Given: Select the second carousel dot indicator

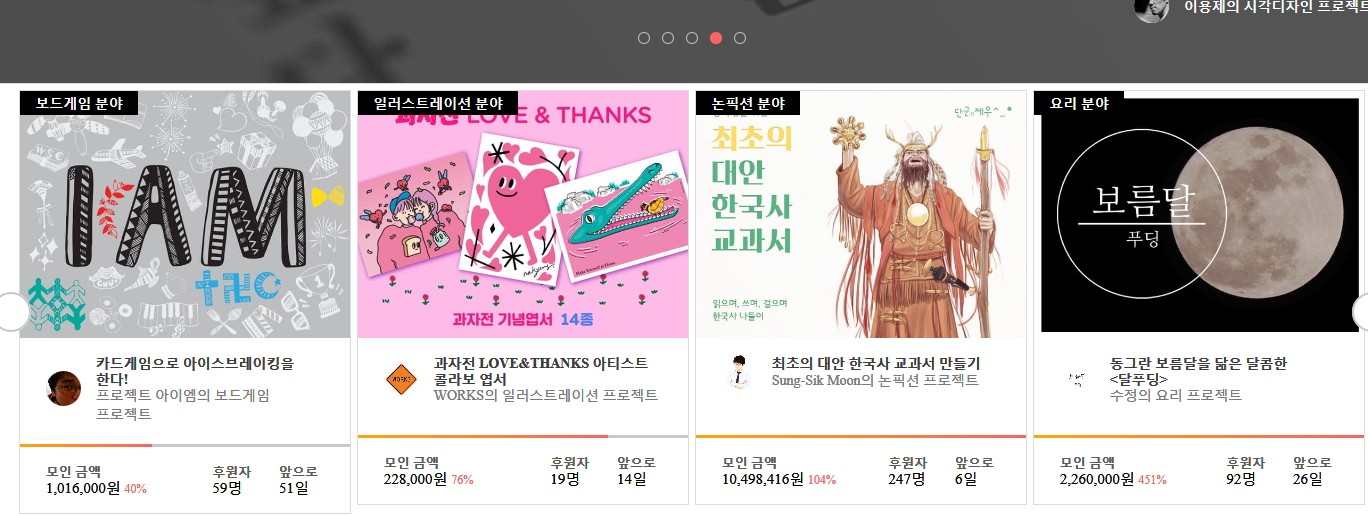Looking at the screenshot, I should pos(668,38).
